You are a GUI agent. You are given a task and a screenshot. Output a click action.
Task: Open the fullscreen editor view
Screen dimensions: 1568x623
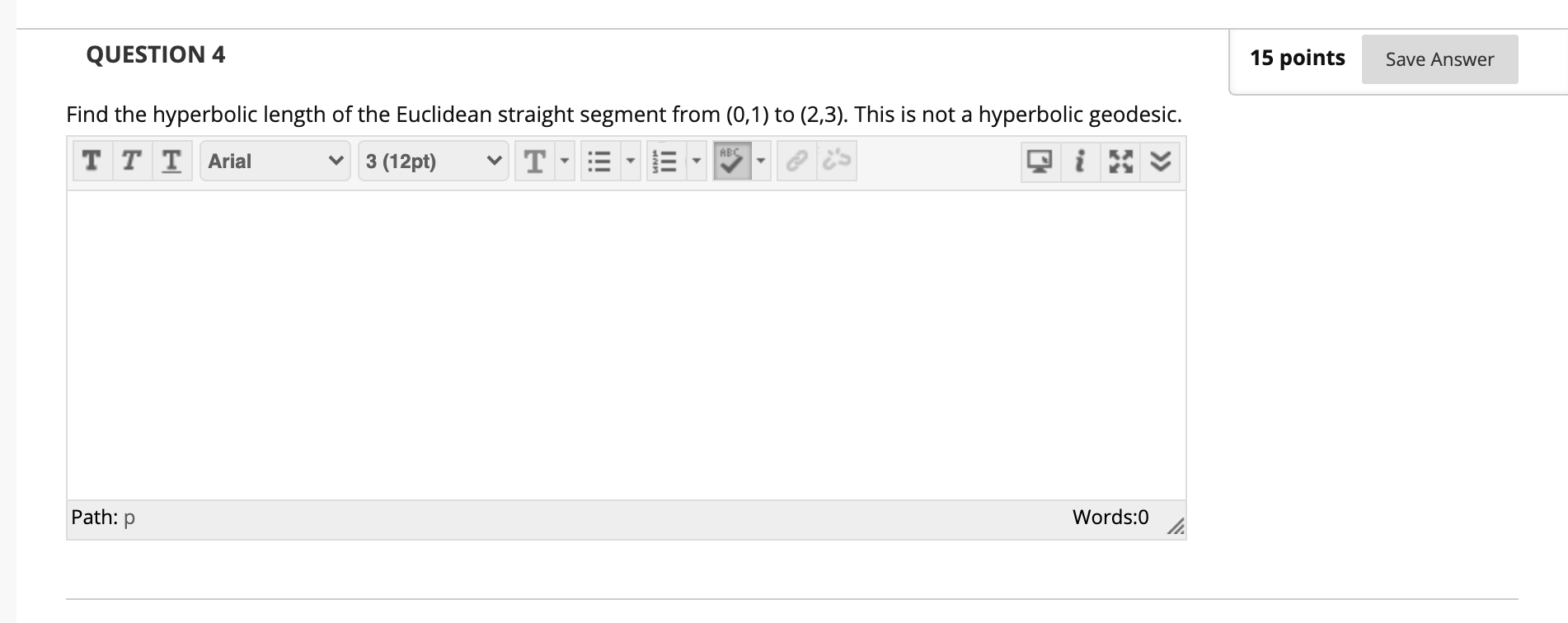[1120, 162]
